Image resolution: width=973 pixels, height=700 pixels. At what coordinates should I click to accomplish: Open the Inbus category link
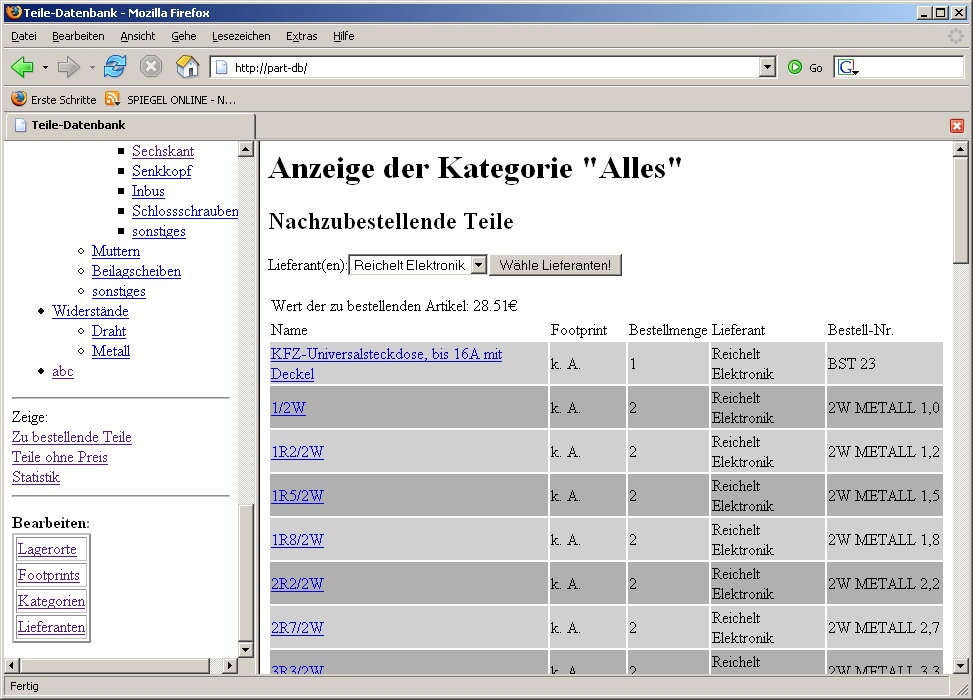148,191
